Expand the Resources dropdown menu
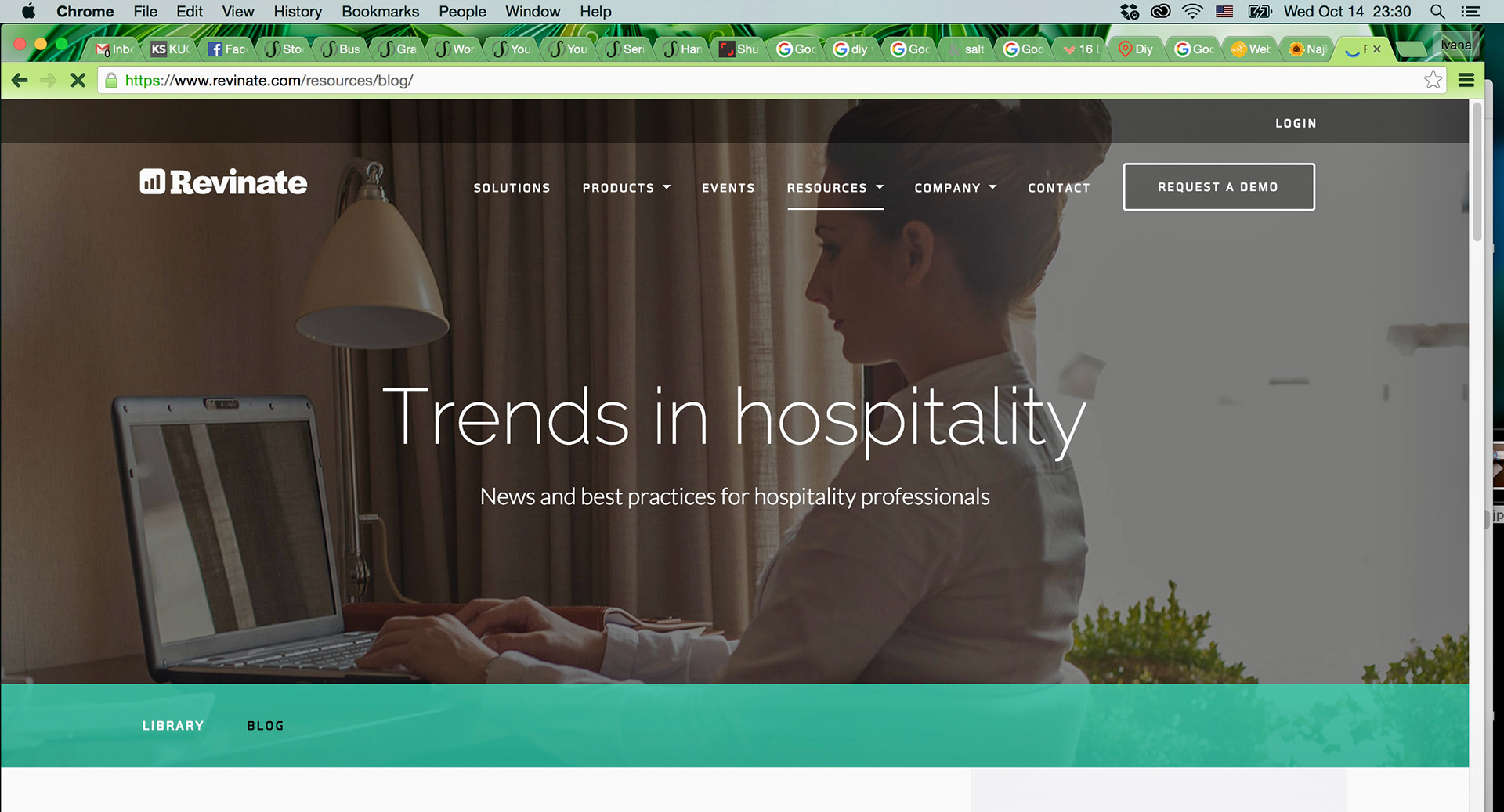1504x812 pixels. (835, 188)
